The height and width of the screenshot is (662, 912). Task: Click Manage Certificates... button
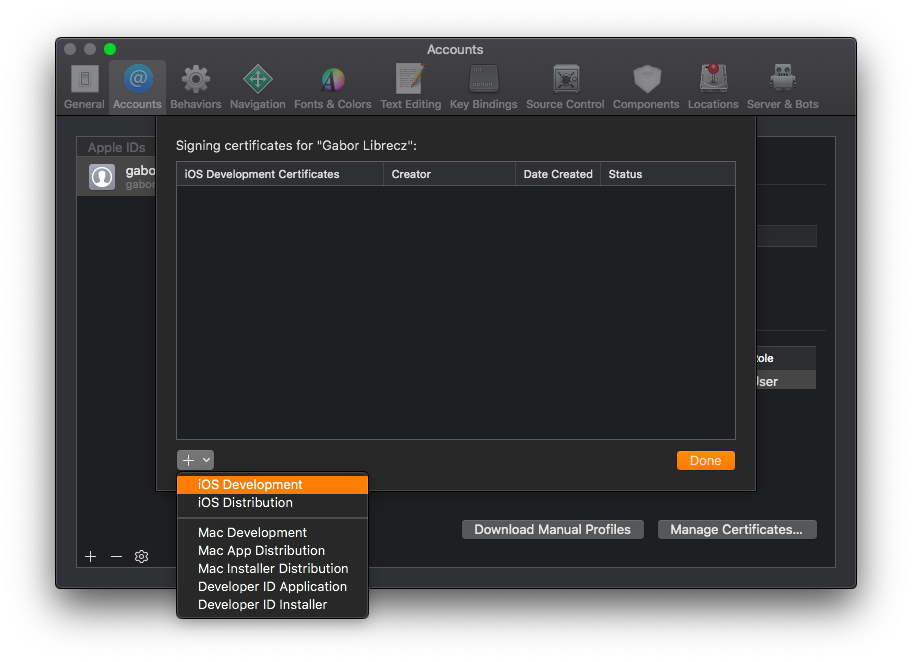[737, 529]
